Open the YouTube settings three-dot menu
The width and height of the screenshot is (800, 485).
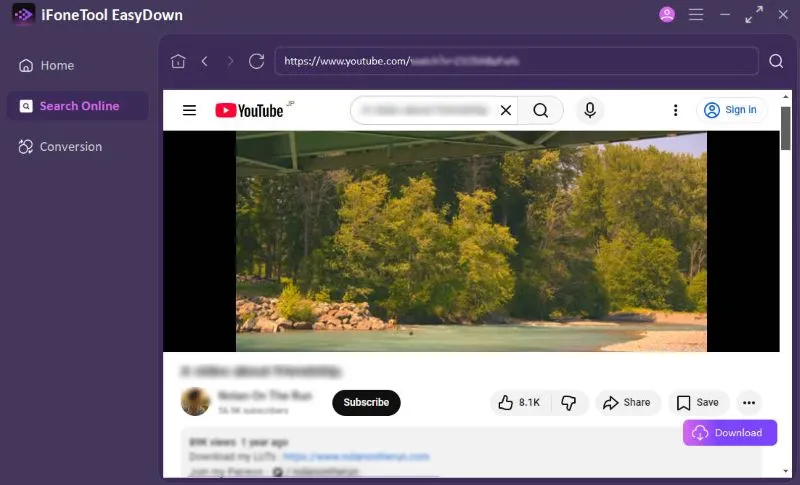click(x=676, y=110)
